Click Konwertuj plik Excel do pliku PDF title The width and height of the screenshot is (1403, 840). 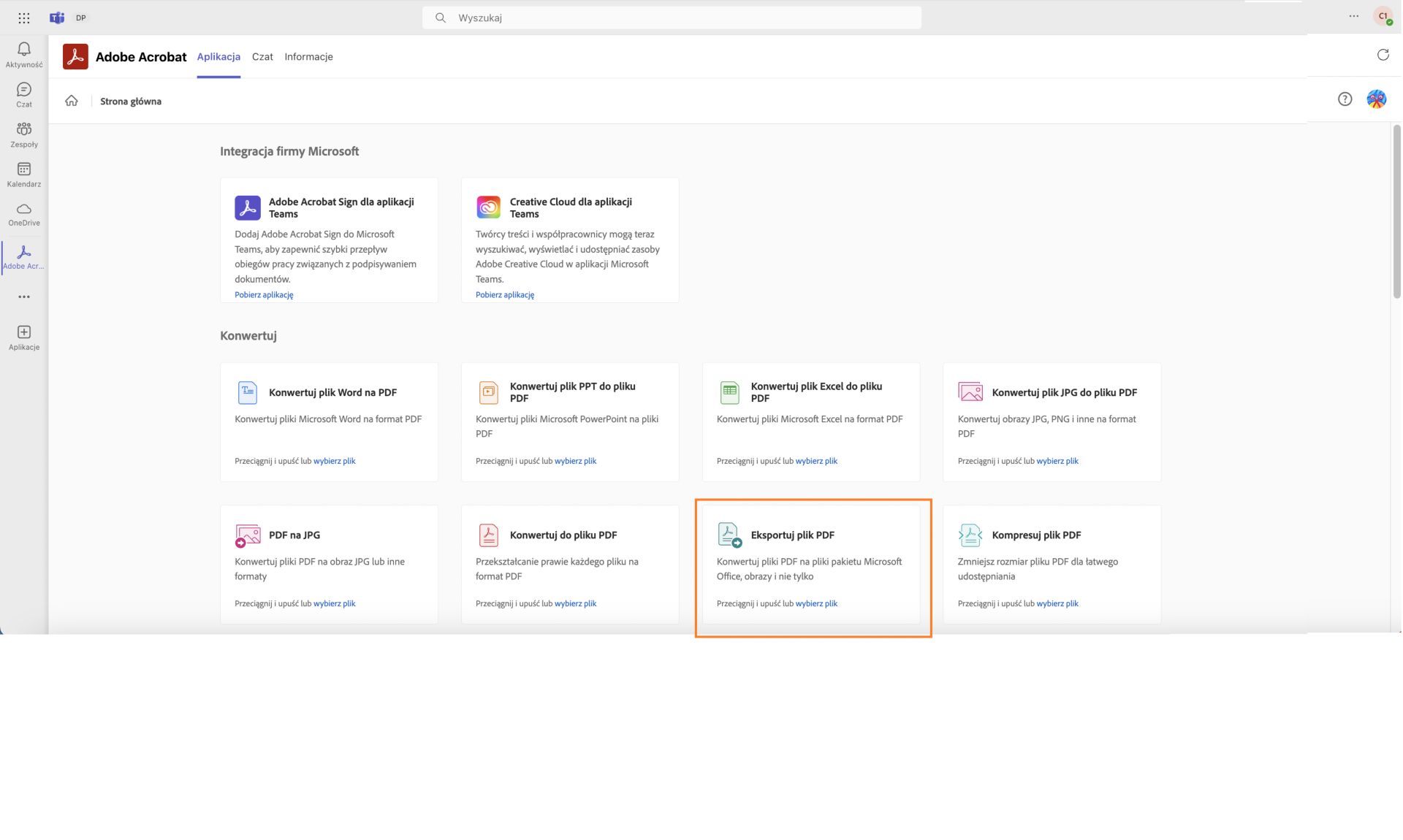(816, 392)
